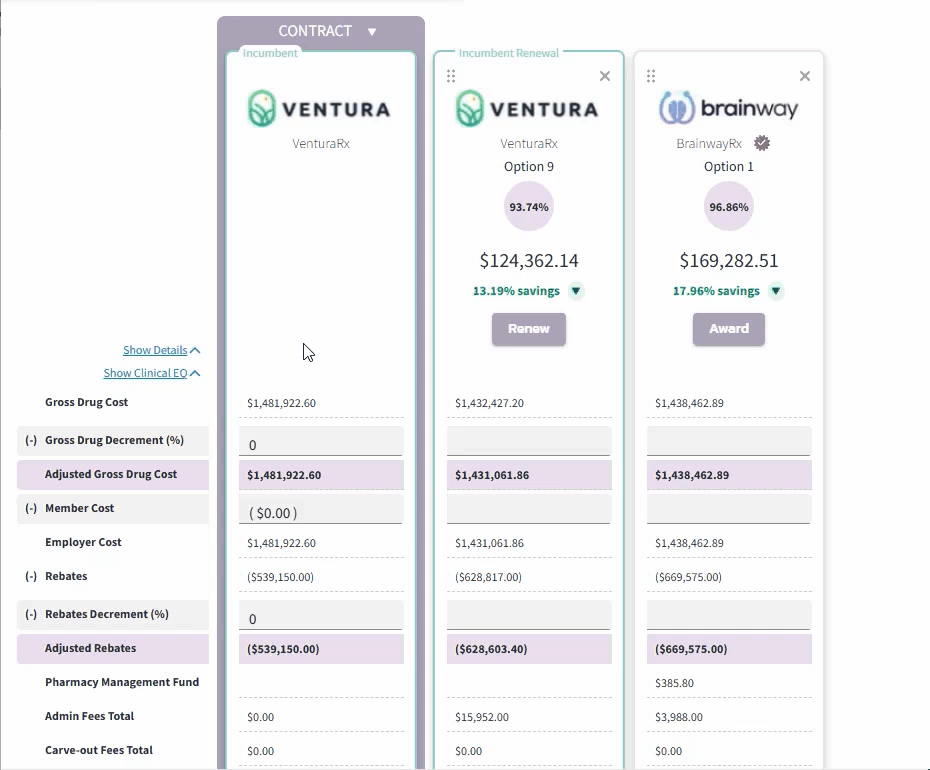The width and height of the screenshot is (930, 770).
Task: Click the Employer Cost row label
Action: click(x=83, y=542)
